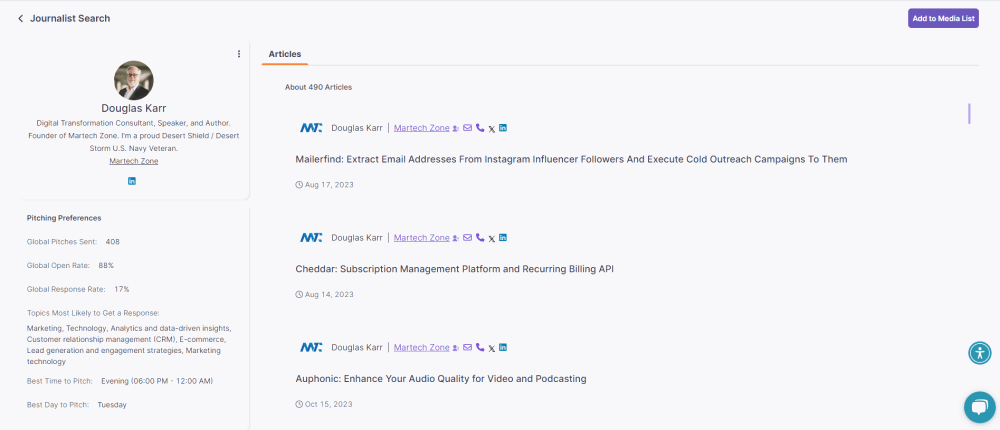Click Martech logo on Cheddar article
Screen dimensions: 1000x430
[x=311, y=238]
